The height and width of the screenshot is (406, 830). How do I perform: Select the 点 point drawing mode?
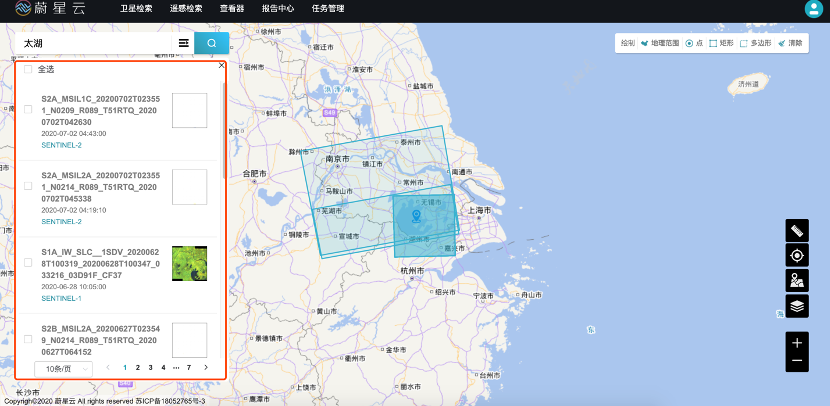click(690, 44)
